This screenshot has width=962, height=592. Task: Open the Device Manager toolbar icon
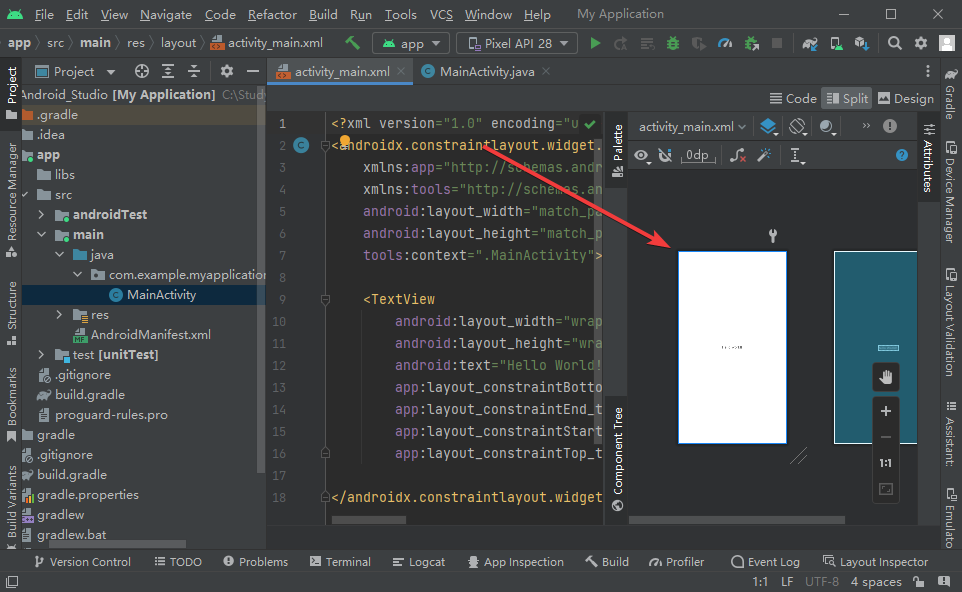pos(836,44)
